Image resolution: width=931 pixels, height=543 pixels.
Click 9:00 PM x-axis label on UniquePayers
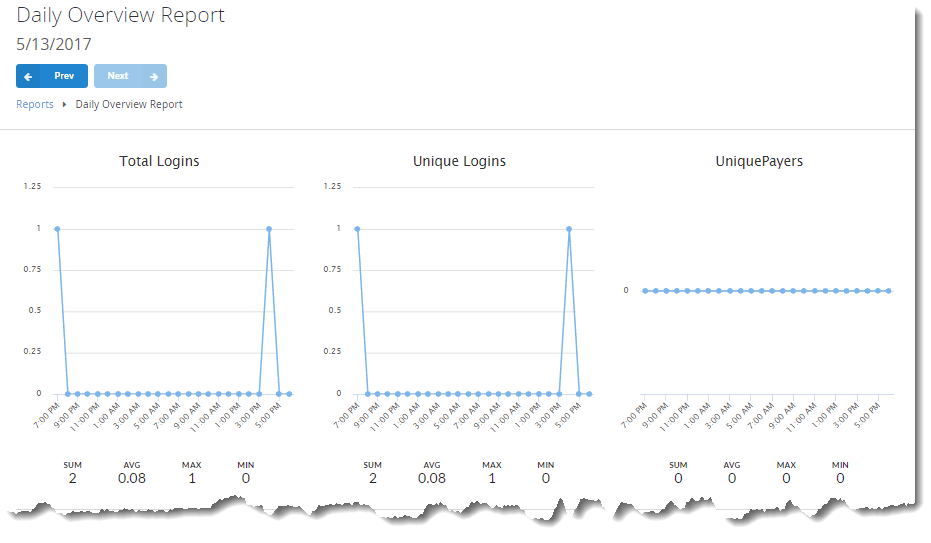click(x=656, y=415)
